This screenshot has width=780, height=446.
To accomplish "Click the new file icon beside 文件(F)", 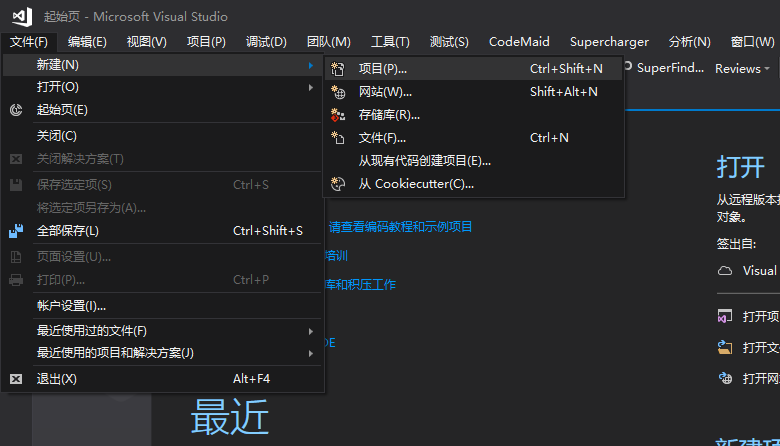I will point(338,138).
